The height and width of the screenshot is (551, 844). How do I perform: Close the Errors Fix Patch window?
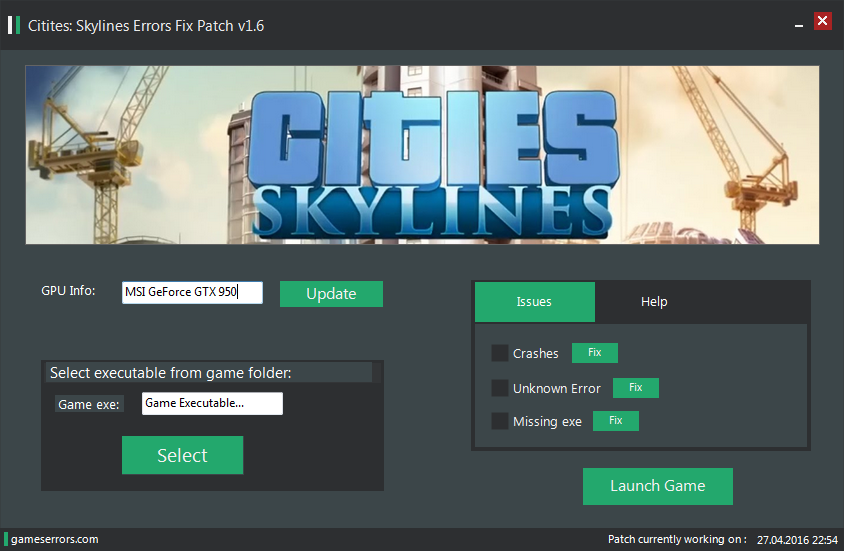coord(822,21)
